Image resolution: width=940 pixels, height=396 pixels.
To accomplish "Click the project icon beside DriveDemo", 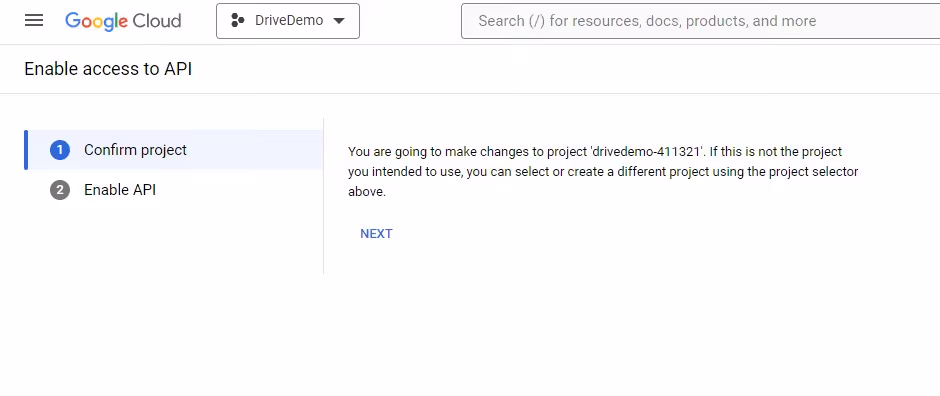I will 237,21.
